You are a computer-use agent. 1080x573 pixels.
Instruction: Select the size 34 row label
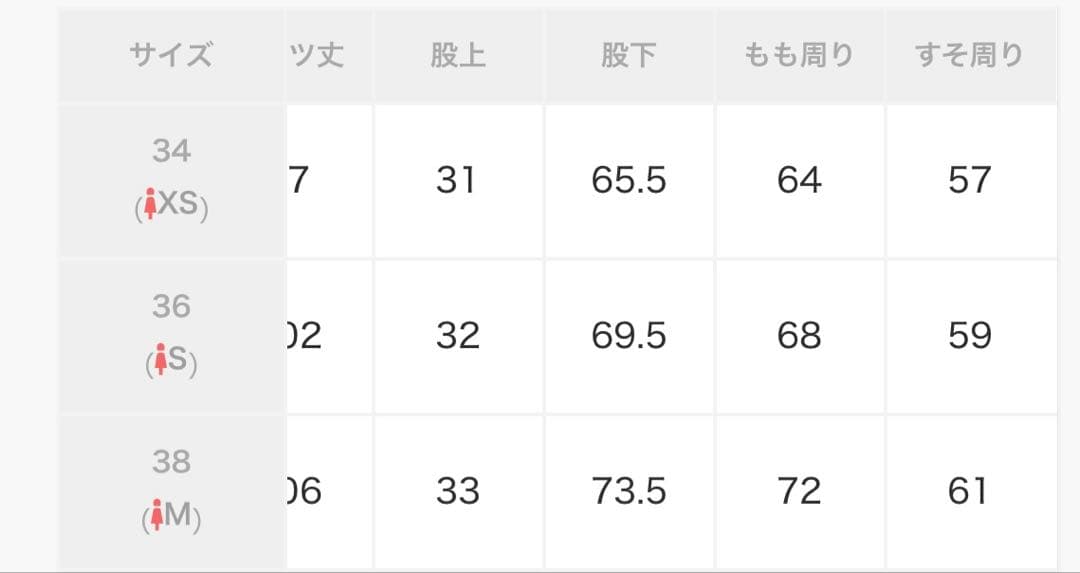pyautogui.click(x=171, y=151)
